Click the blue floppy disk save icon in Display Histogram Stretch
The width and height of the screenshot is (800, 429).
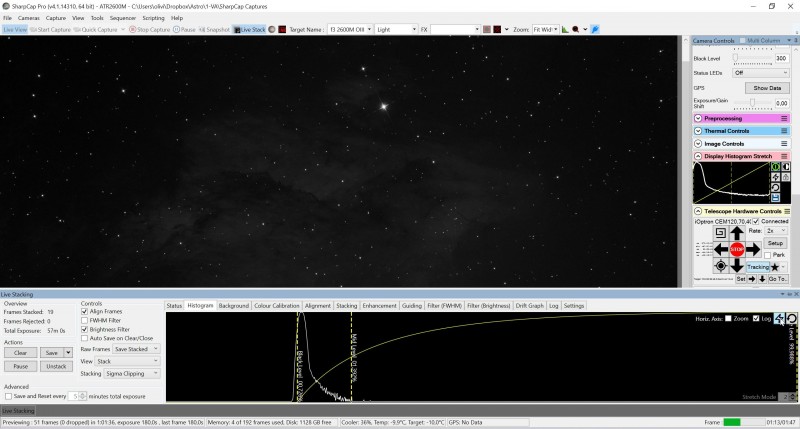pyautogui.click(x=775, y=198)
